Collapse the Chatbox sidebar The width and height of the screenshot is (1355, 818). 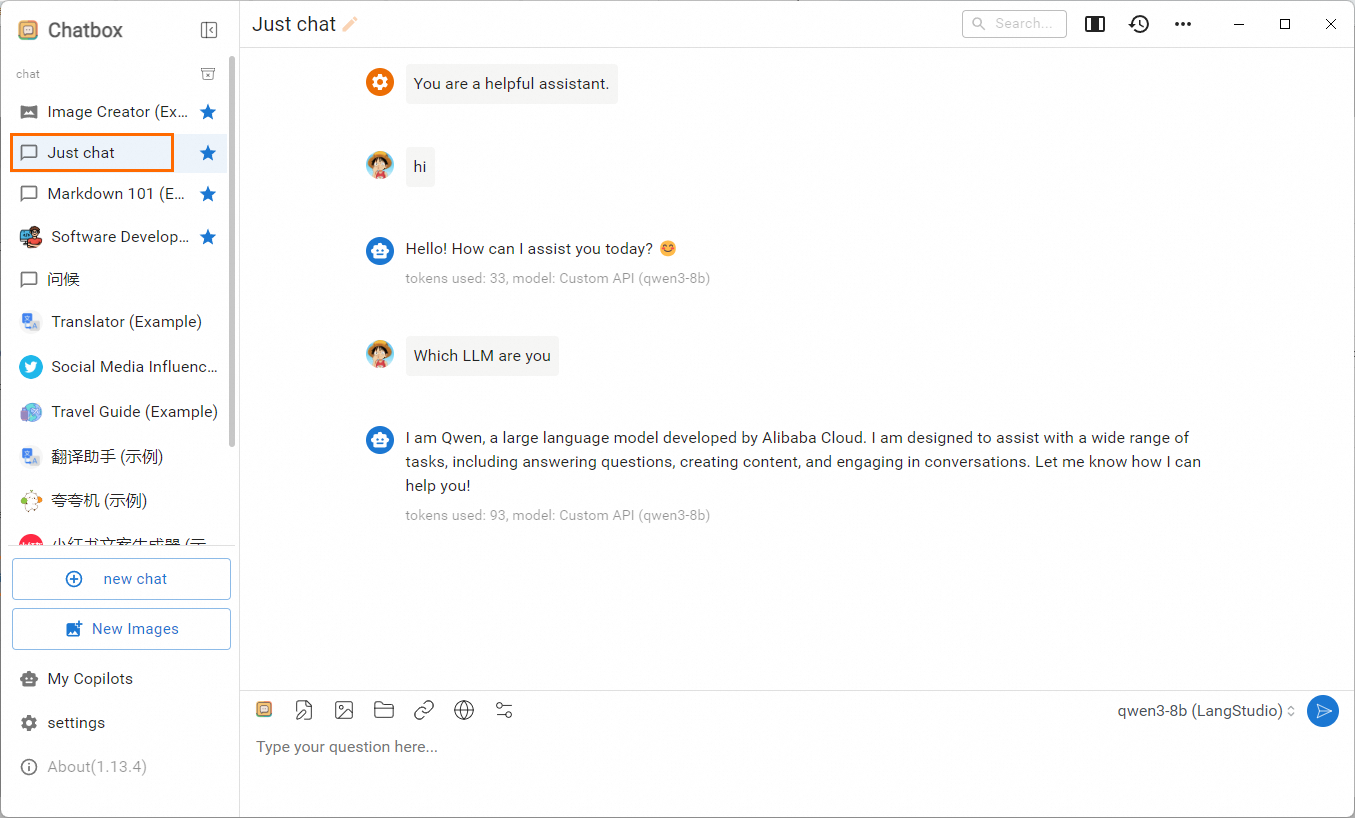coord(209,30)
